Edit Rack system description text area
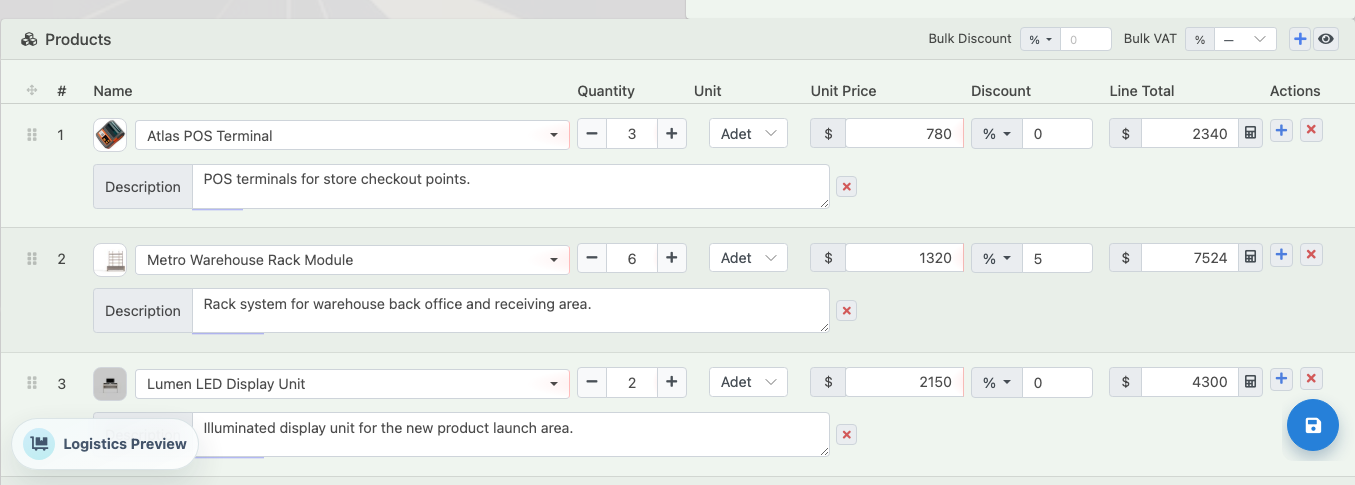 click(511, 311)
